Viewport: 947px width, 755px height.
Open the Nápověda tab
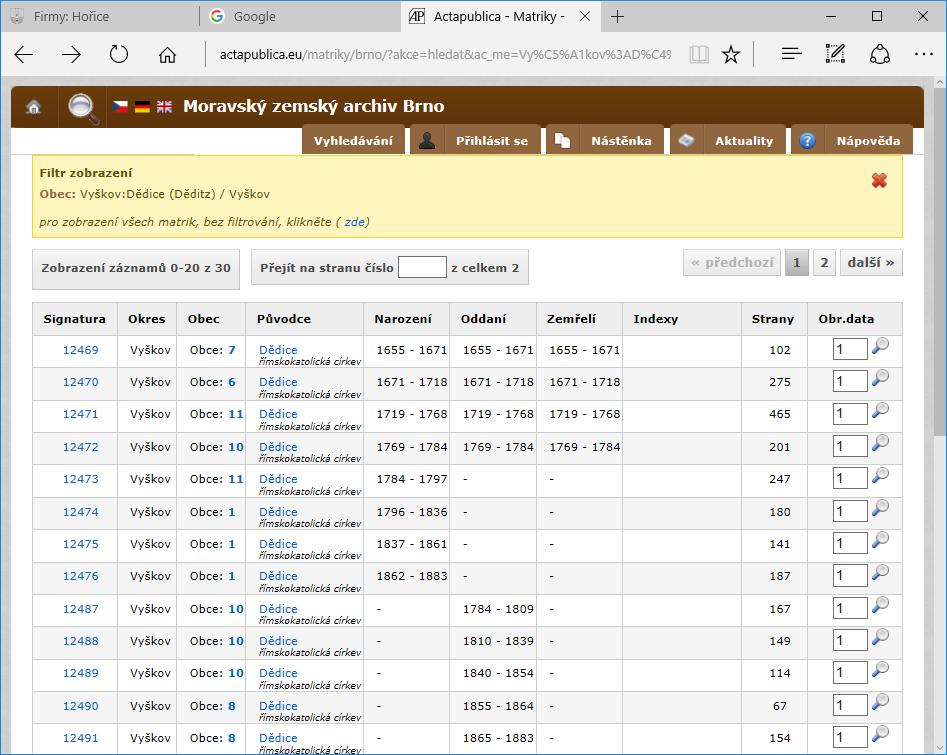868,141
